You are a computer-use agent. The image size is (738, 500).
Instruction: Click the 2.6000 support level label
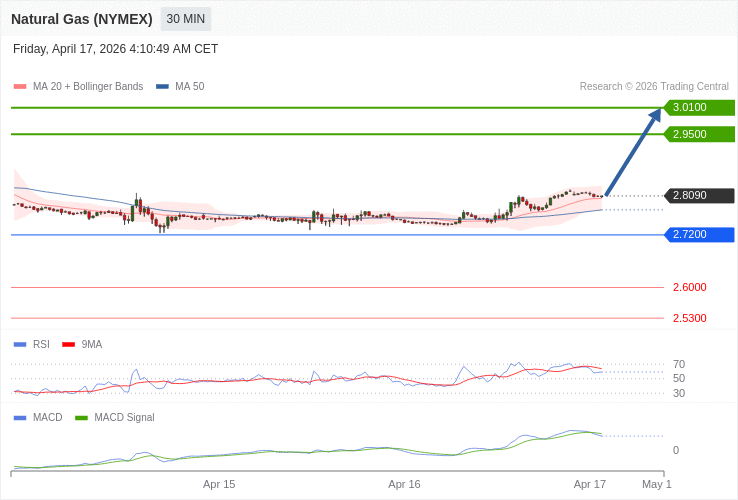[x=689, y=287]
